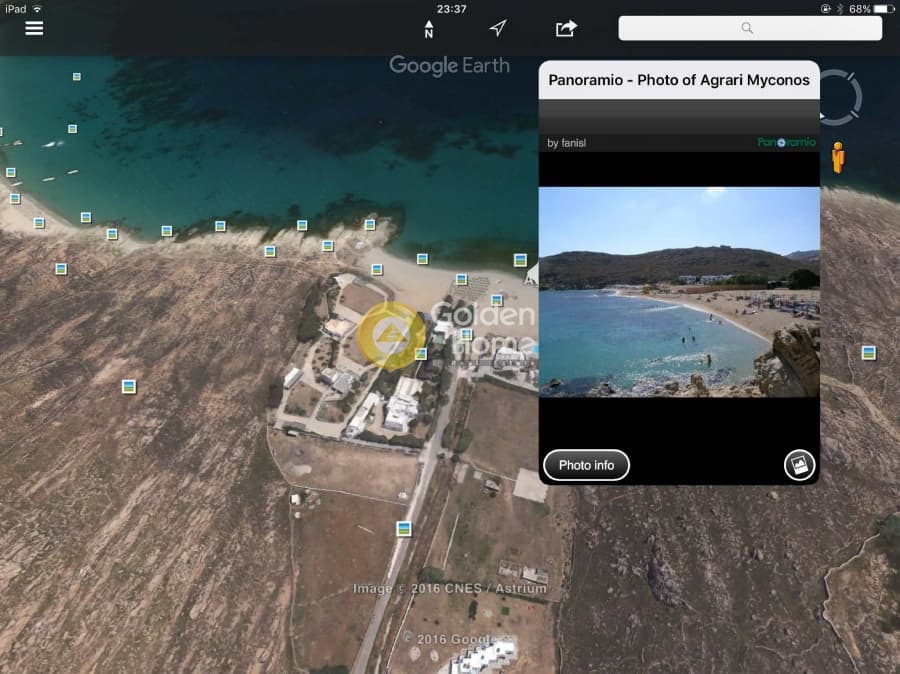Tap the 'by fanisl' author text

pos(567,143)
